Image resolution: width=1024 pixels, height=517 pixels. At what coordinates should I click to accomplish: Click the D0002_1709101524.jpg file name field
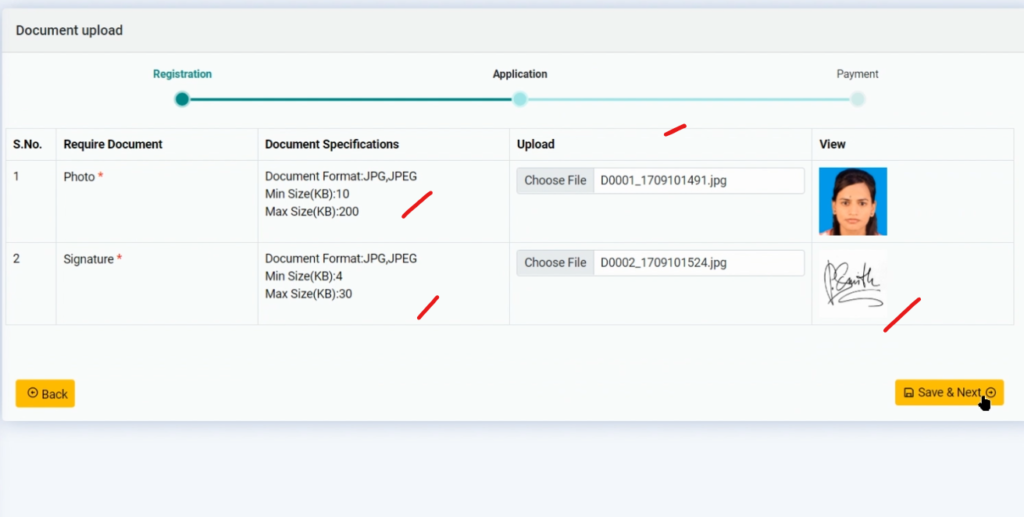point(698,263)
